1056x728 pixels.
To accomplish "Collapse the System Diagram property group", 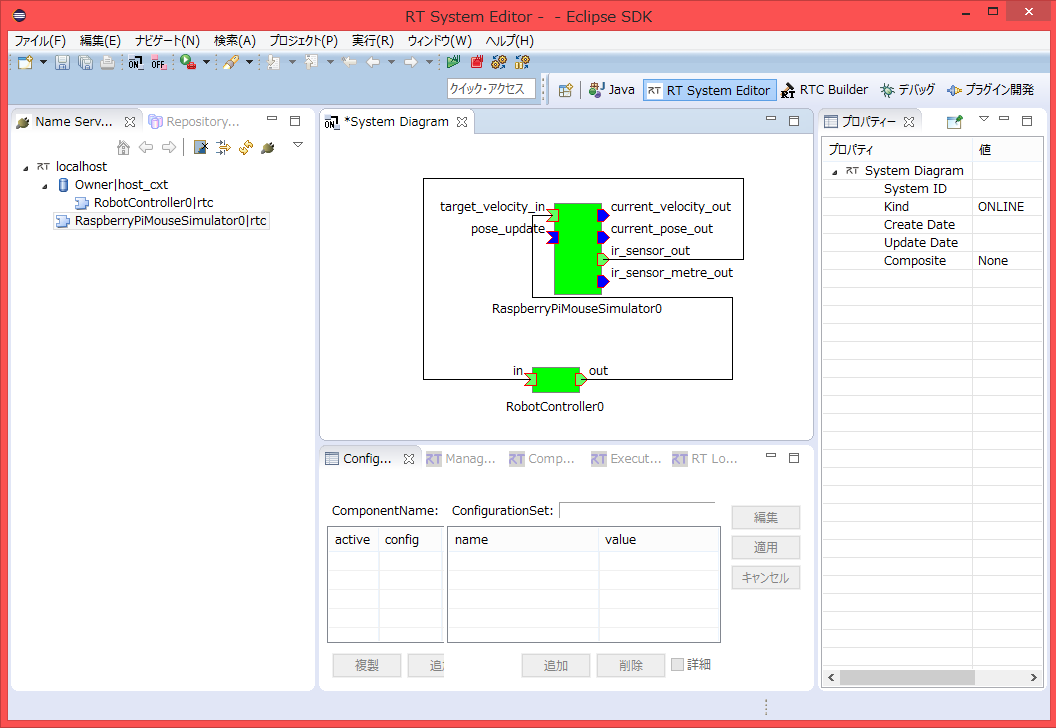I will coord(835,172).
